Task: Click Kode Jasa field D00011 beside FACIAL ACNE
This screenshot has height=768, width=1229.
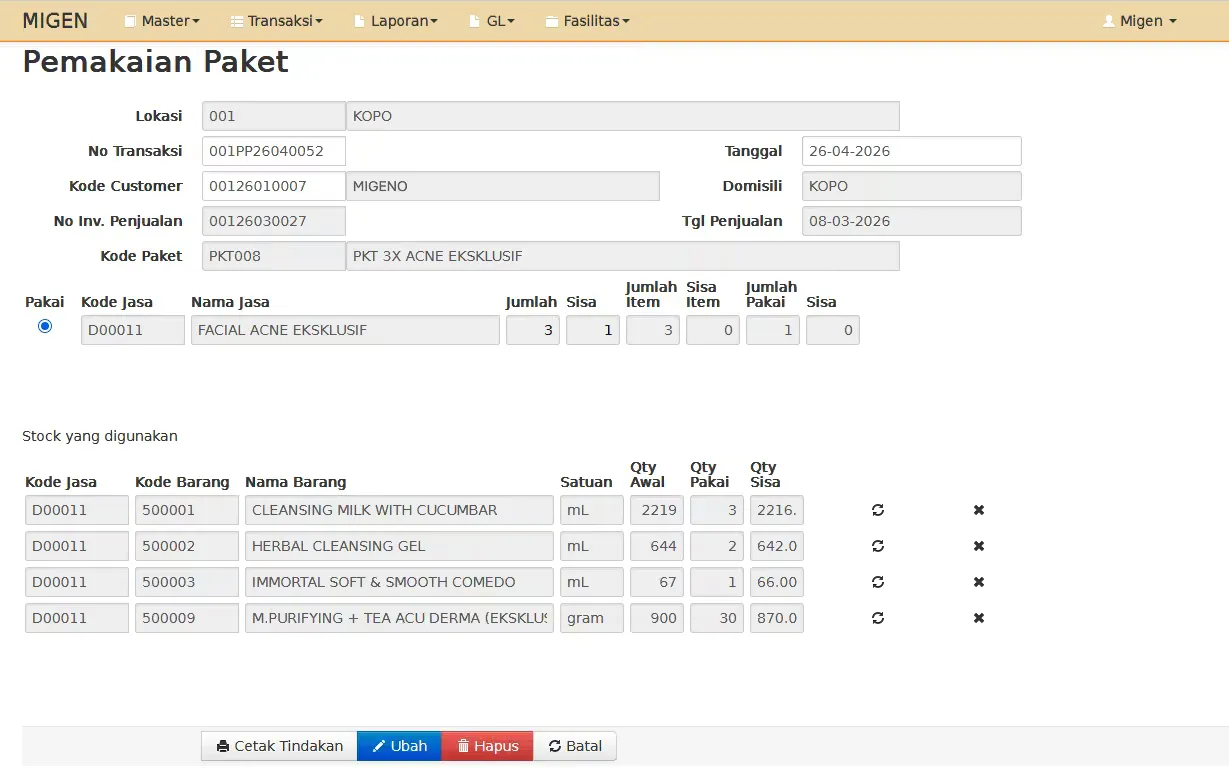Action: point(133,330)
